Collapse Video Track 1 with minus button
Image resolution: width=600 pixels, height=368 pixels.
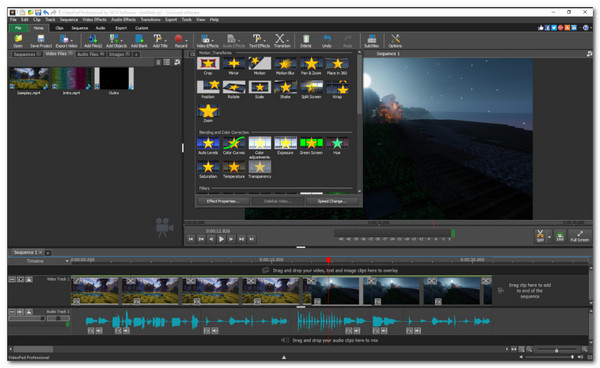[12, 280]
